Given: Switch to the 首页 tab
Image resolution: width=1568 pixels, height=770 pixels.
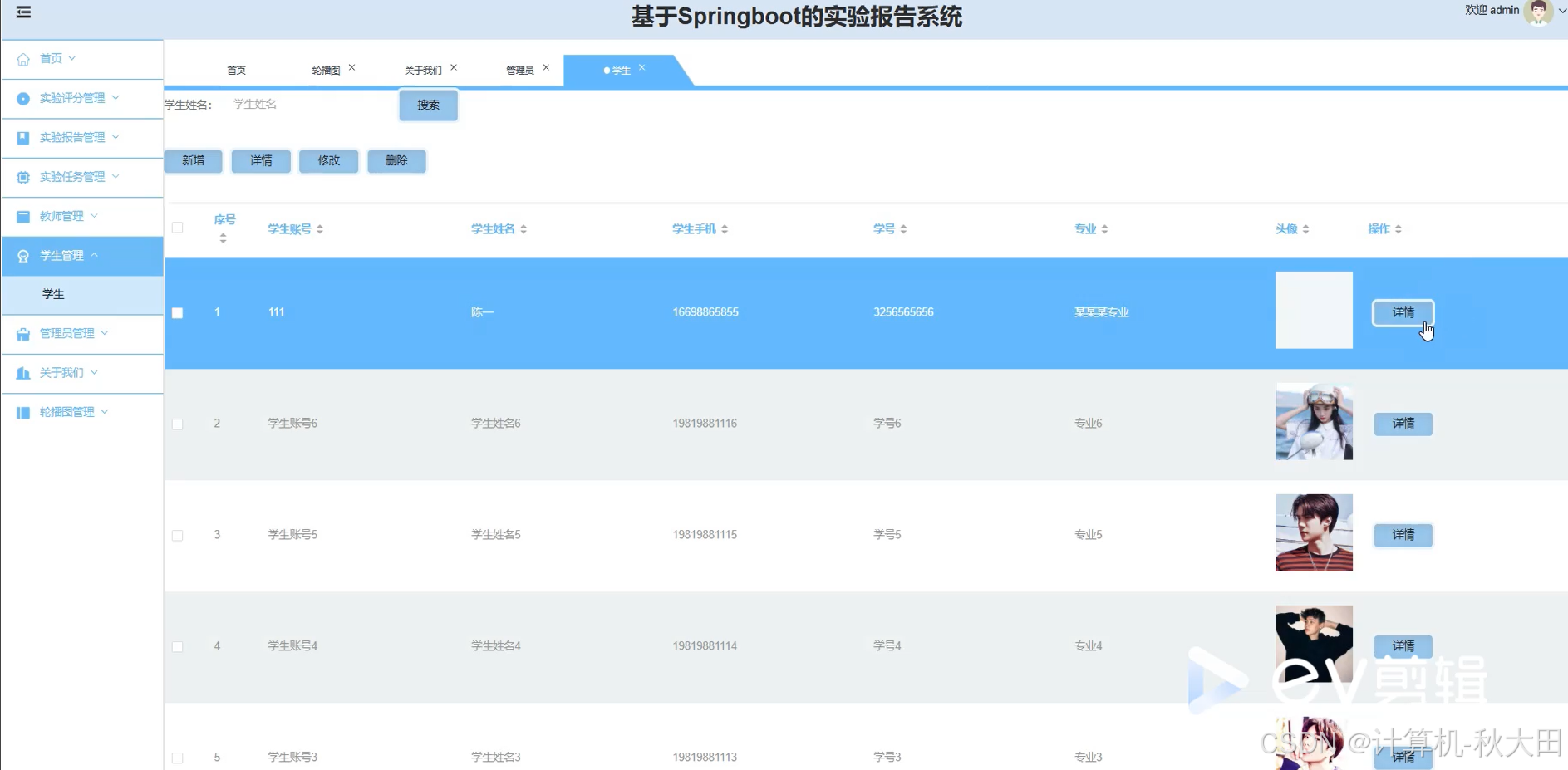Looking at the screenshot, I should (235, 70).
